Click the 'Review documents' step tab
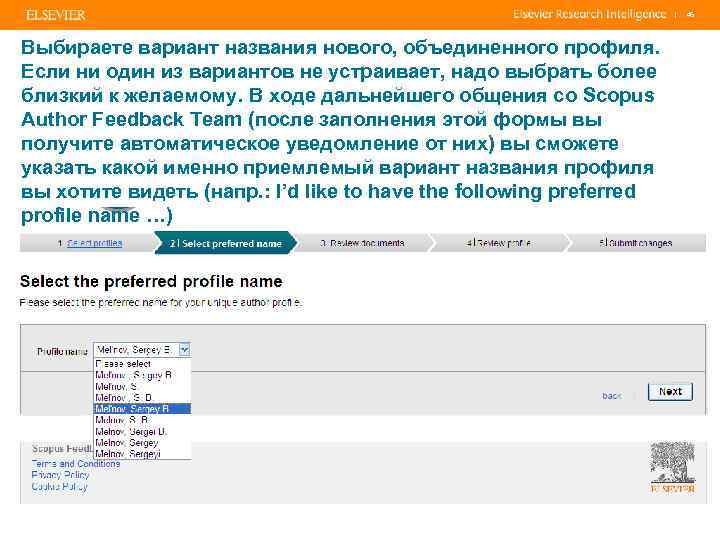Viewport: 720px width, 540px height. pyautogui.click(x=362, y=243)
